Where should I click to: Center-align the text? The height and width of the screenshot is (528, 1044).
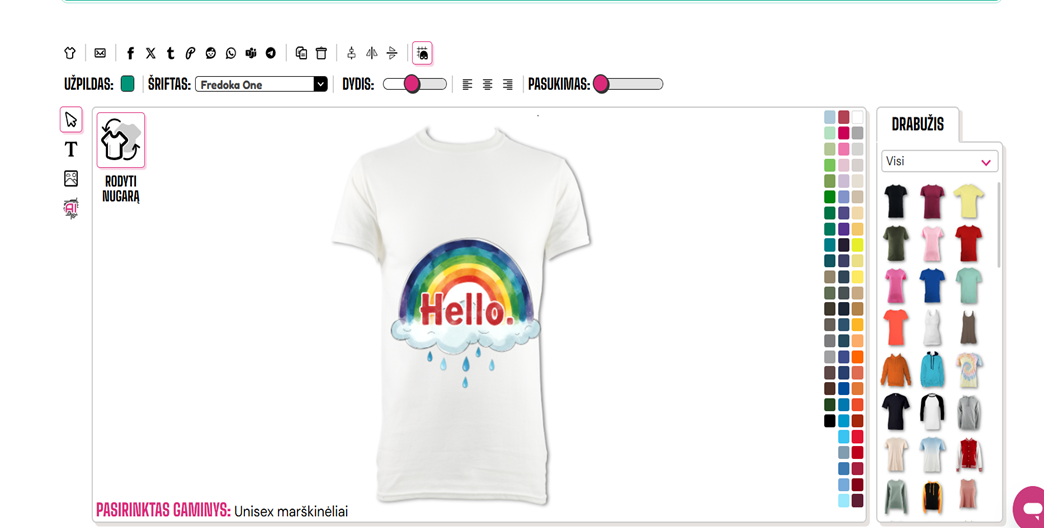pos(487,85)
